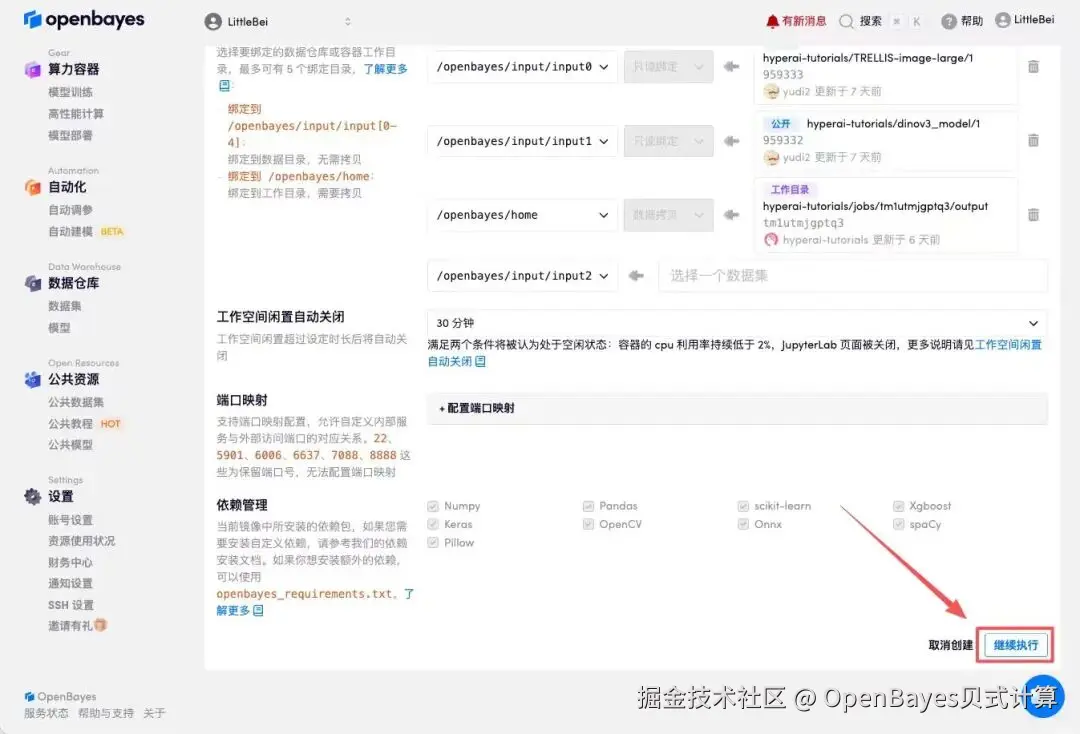Open the 算力容器 (compute container) section
The image size is (1080, 734).
[x=75, y=69]
